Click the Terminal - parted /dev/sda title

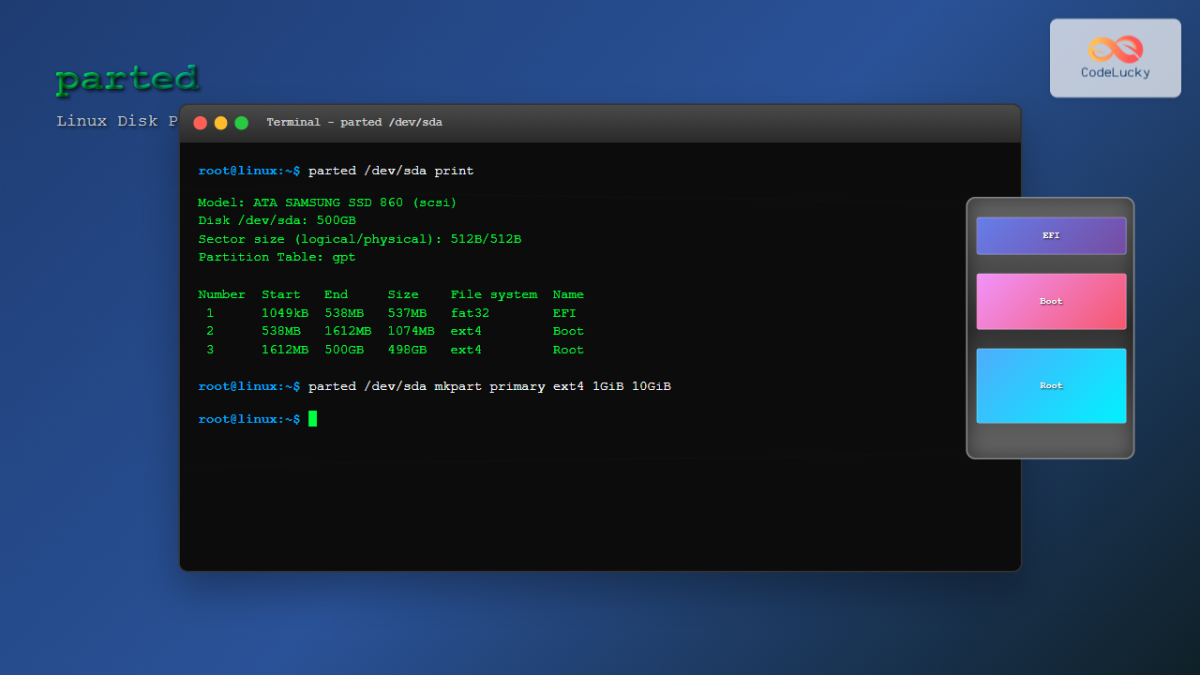click(351, 122)
